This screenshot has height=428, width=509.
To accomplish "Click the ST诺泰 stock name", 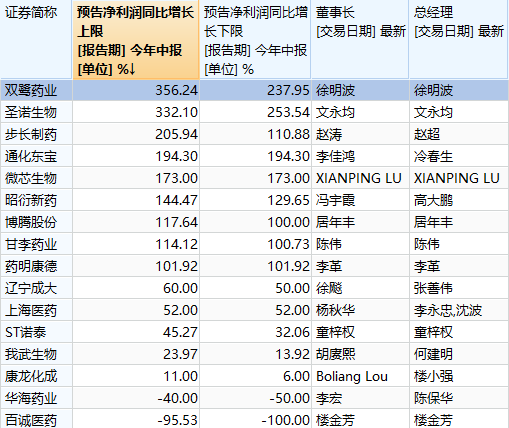I will 25,332.
